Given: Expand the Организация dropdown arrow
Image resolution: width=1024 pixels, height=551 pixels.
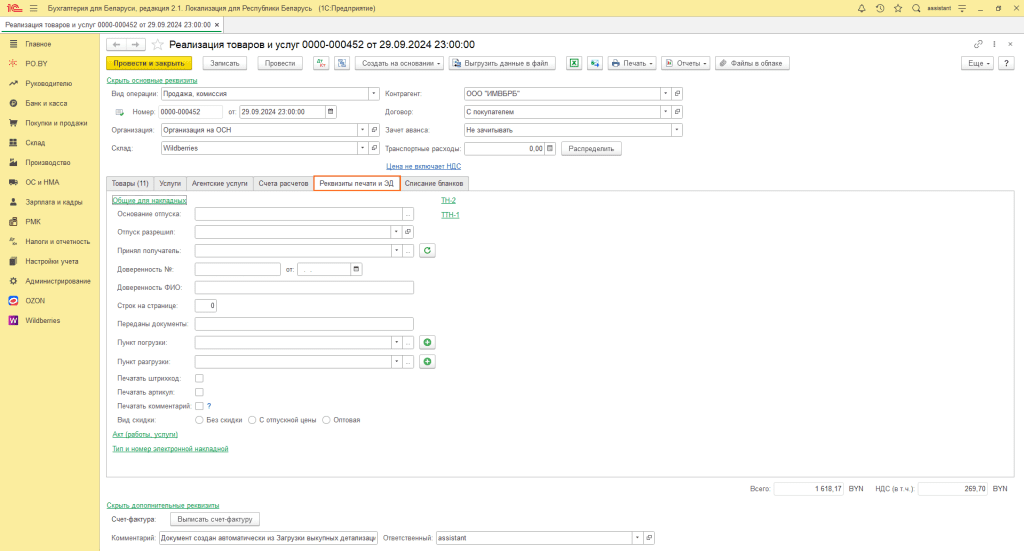Looking at the screenshot, I should click(x=362, y=130).
